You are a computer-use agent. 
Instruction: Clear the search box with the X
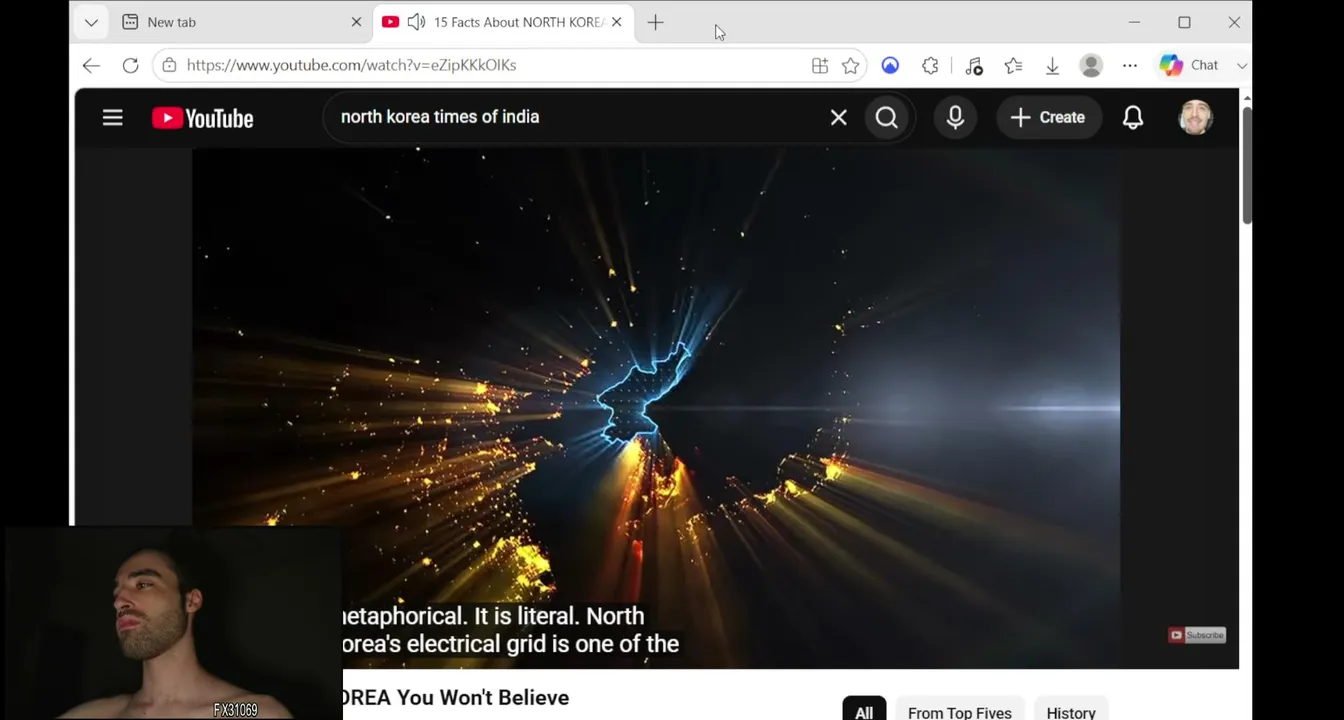click(839, 118)
